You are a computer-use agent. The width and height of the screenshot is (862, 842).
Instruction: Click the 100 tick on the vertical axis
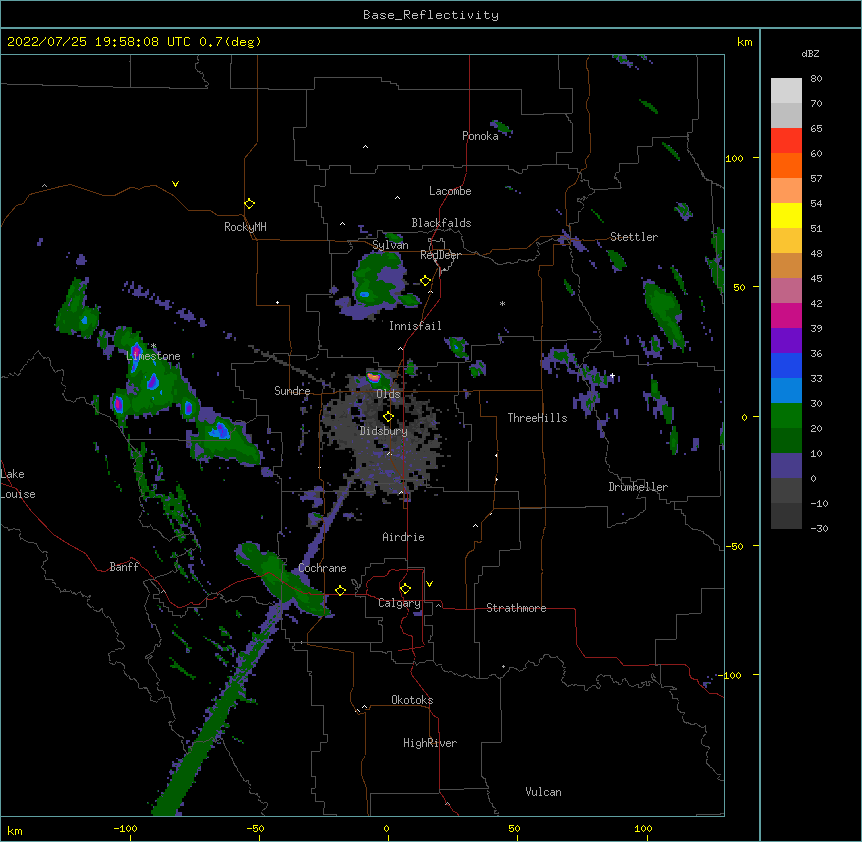point(734,158)
